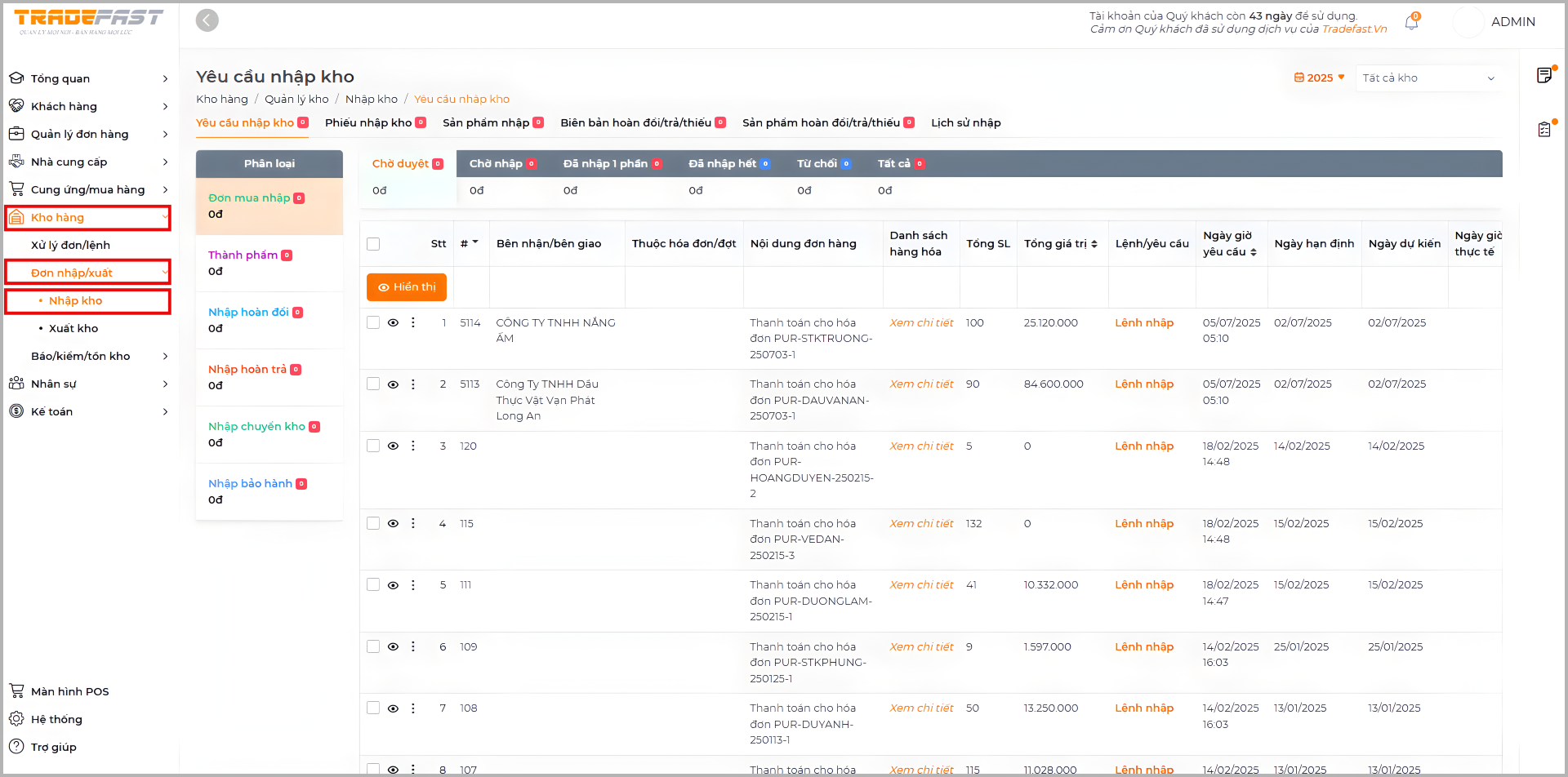
Task: Open the clipboard checklist icon on right sidebar
Action: [1543, 129]
